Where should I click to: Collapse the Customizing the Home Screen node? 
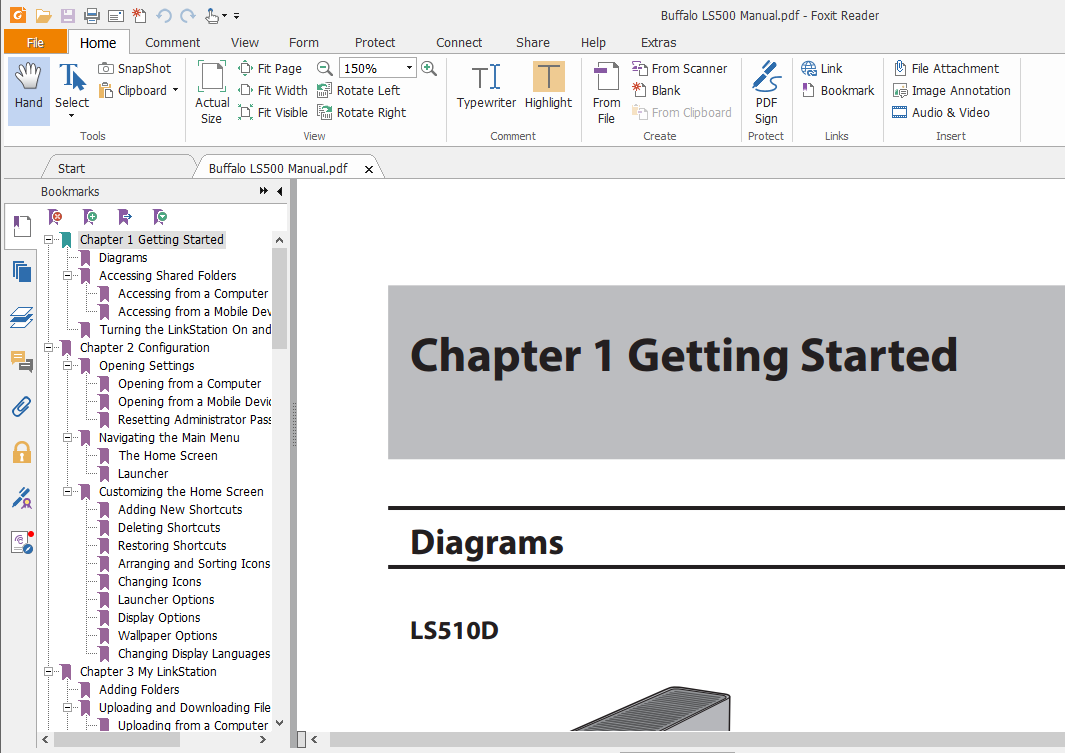[x=68, y=492]
